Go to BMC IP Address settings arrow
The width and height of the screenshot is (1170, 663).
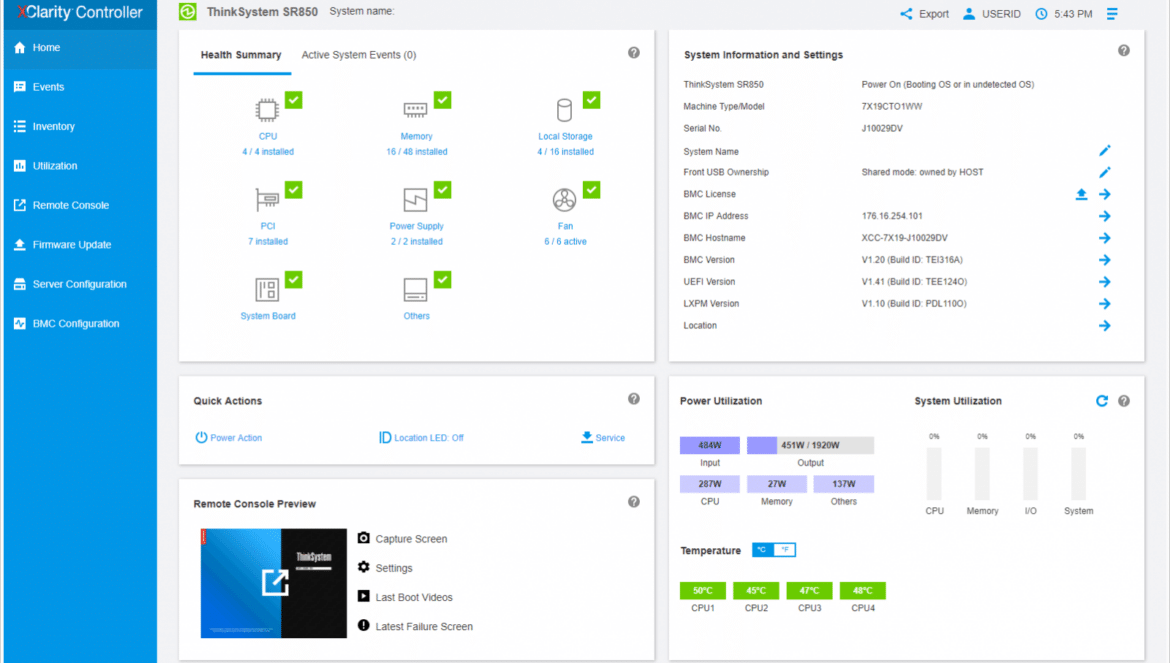[1104, 216]
